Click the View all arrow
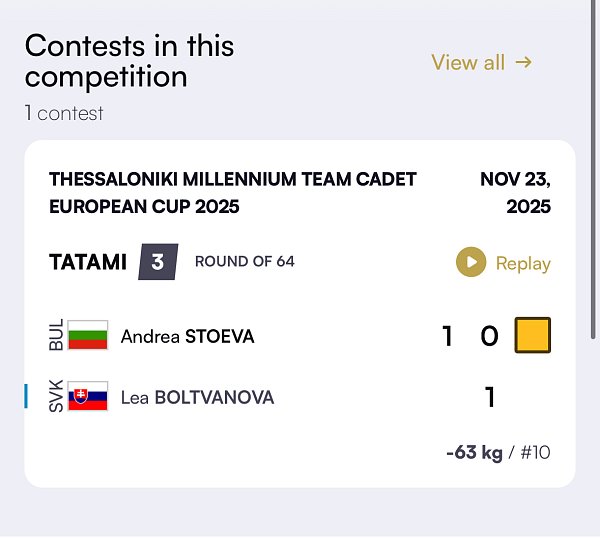Viewport: 600px width, 538px height. 523,62
